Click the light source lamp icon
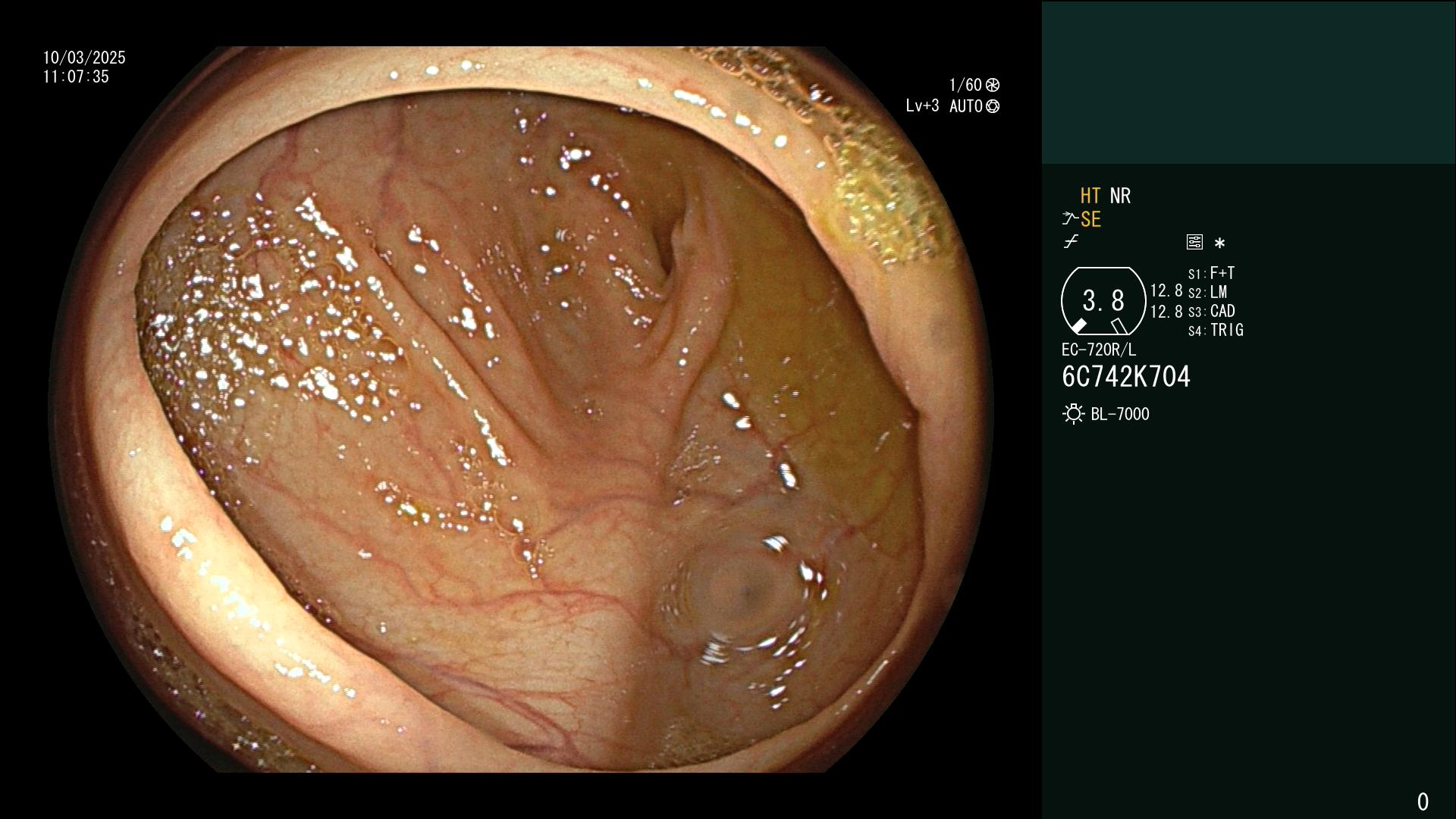This screenshot has height=819, width=1456. pos(1074,414)
